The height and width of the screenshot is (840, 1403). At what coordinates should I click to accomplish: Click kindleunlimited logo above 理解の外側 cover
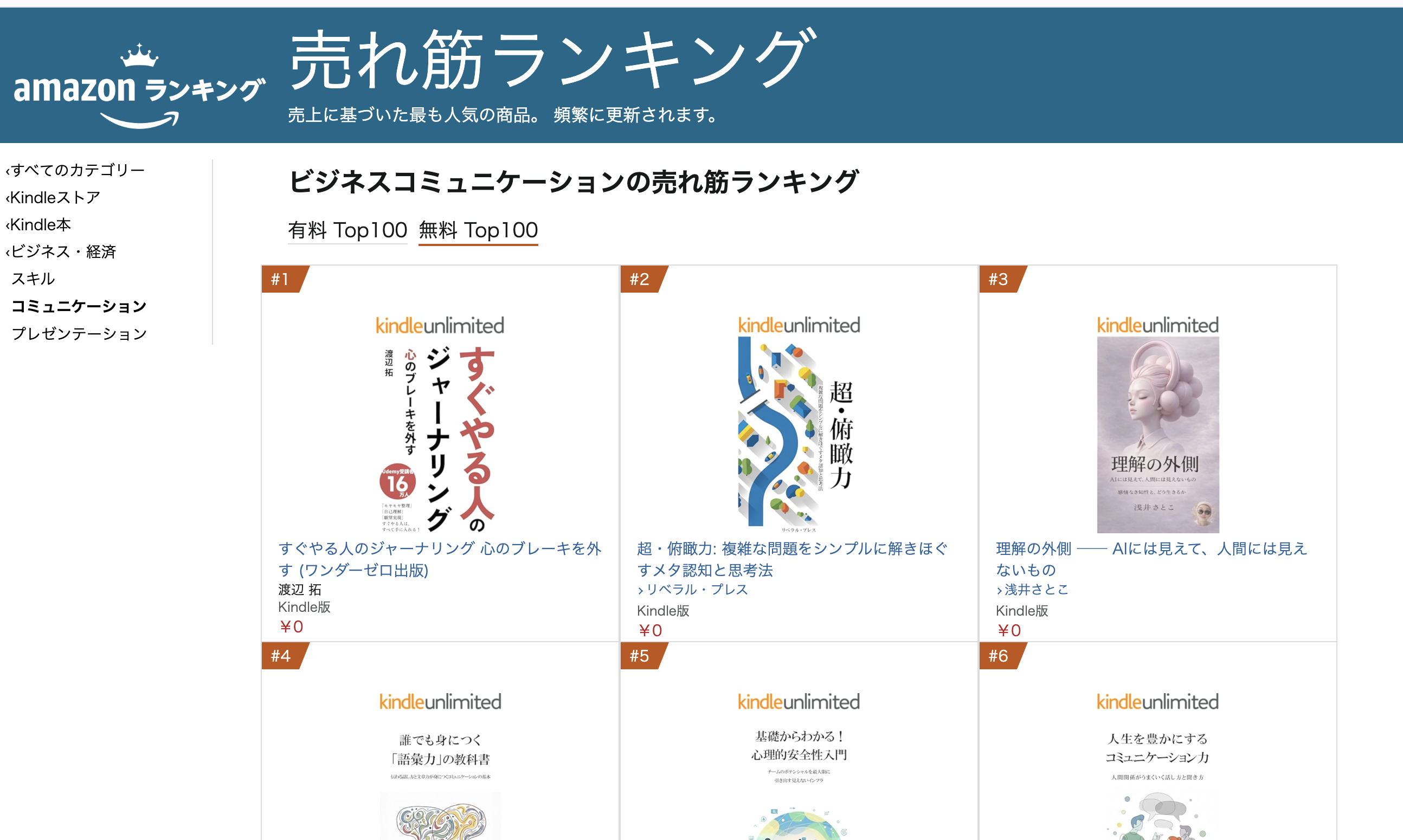[x=1157, y=325]
